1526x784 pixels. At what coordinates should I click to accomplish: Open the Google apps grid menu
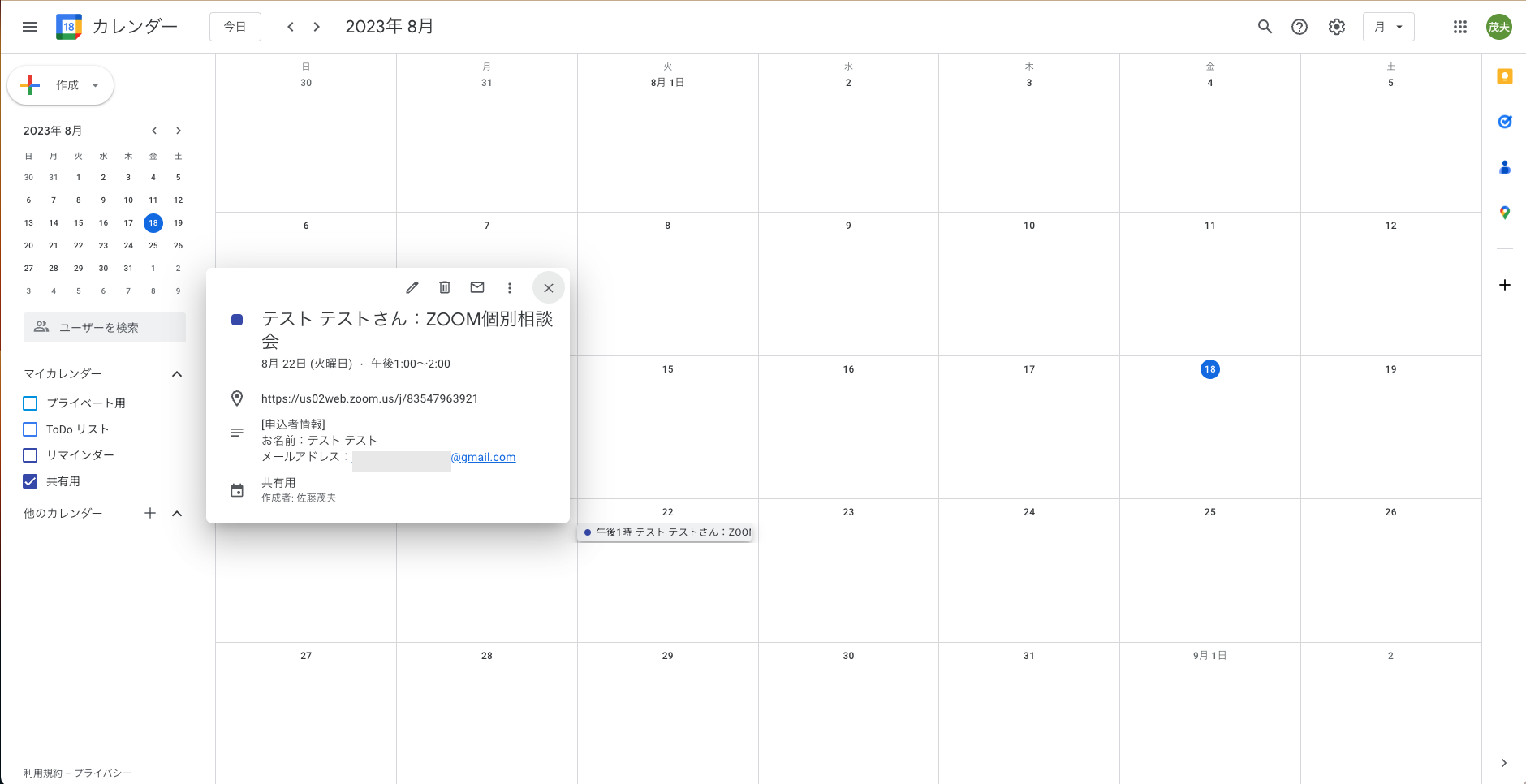point(1459,27)
